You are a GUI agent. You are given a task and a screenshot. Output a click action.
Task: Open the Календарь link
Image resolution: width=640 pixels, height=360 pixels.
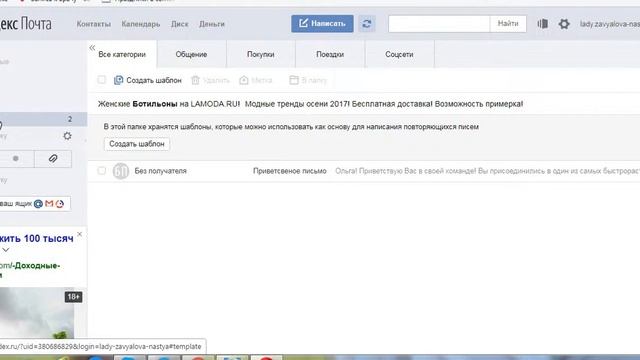(x=141, y=24)
